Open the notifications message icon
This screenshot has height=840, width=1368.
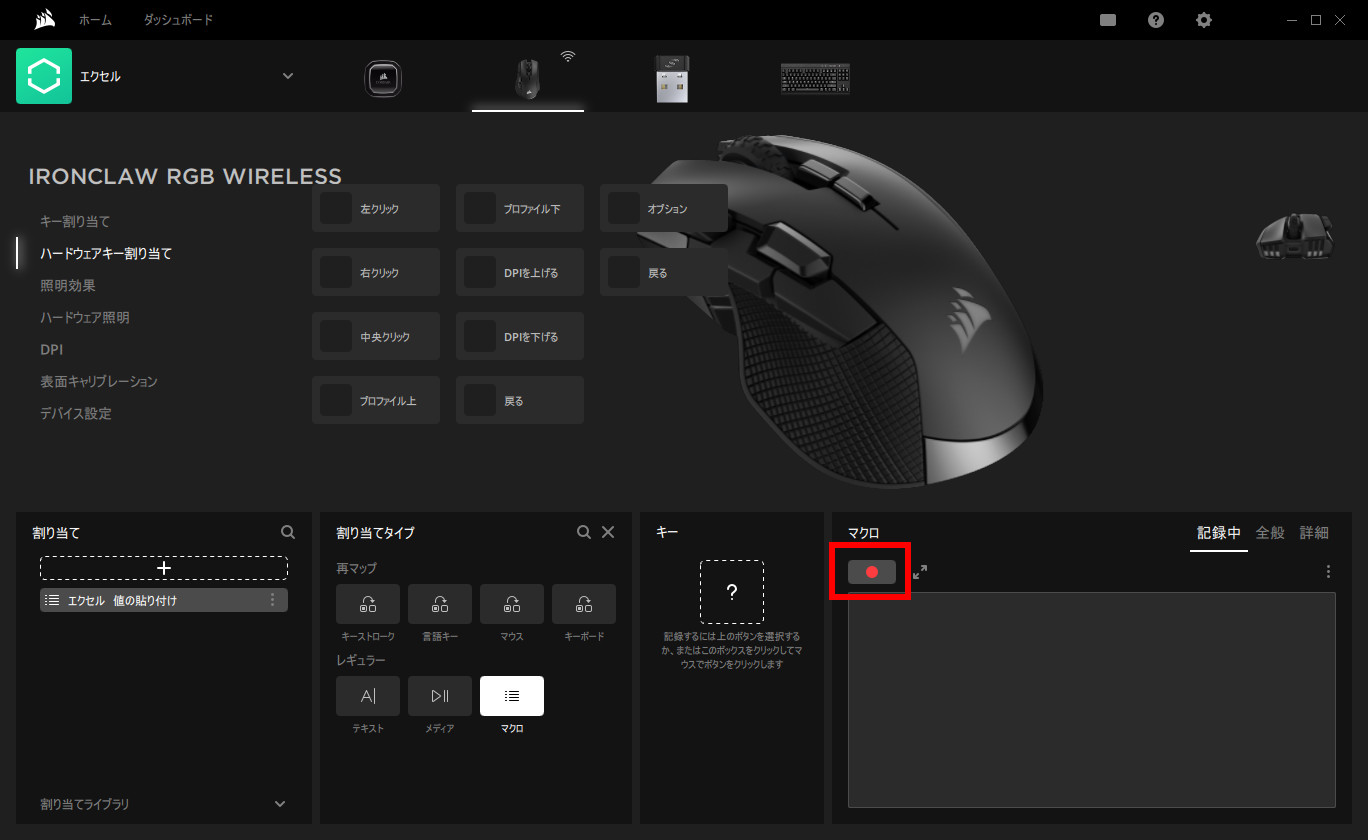1108,20
